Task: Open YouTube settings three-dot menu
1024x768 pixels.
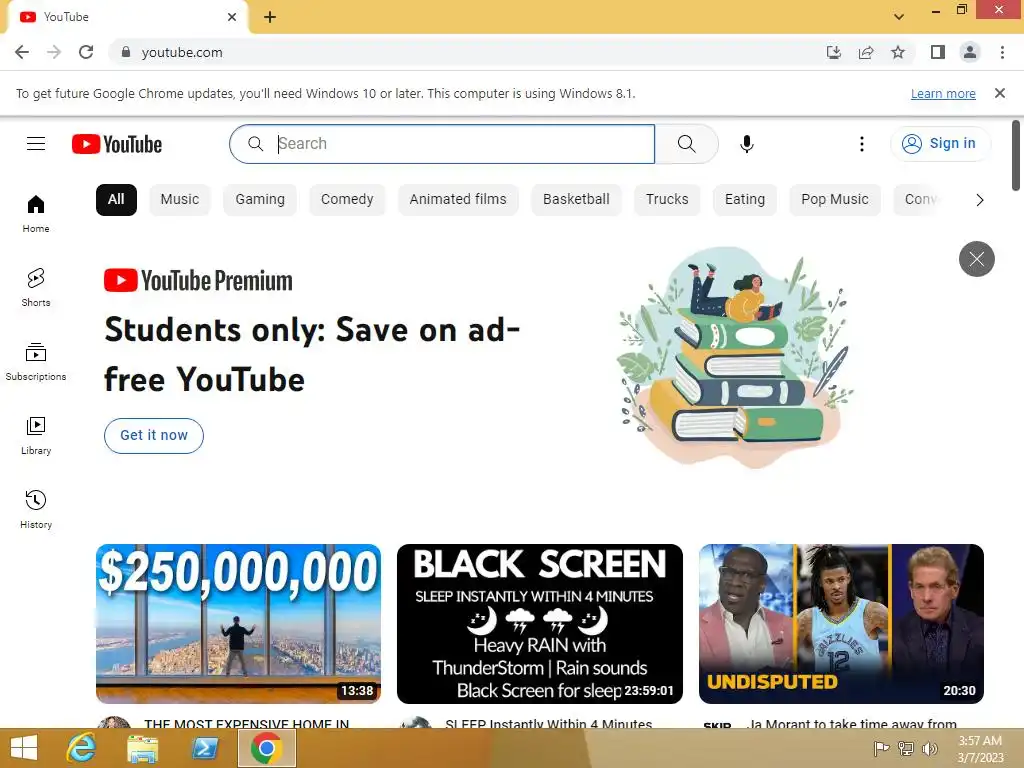Action: (861, 144)
